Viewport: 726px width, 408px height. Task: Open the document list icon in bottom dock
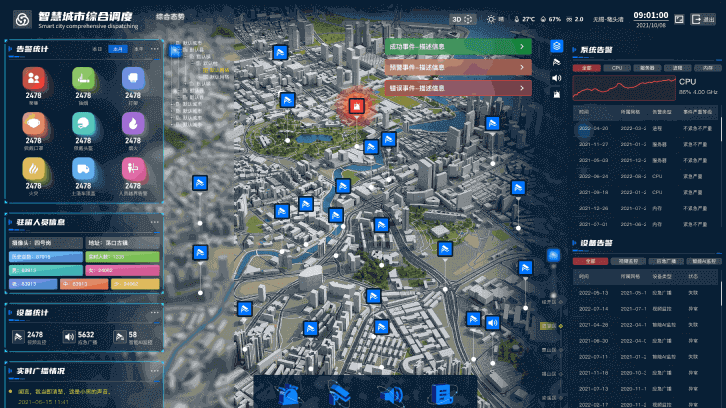point(443,393)
